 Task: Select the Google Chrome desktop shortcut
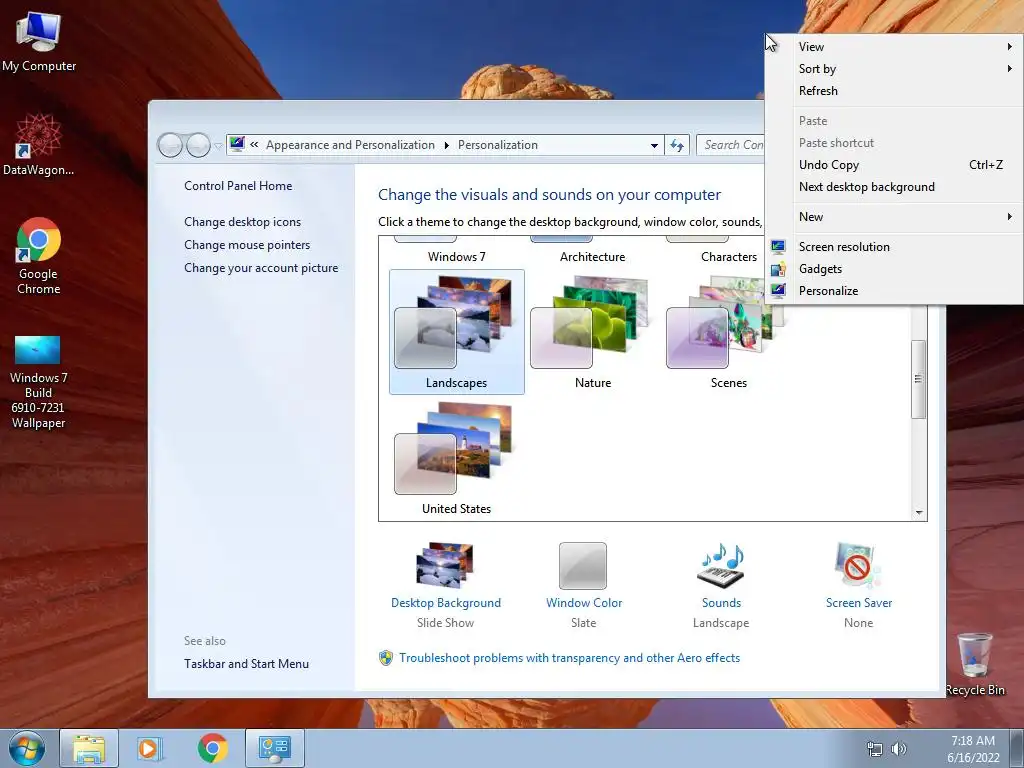(39, 256)
